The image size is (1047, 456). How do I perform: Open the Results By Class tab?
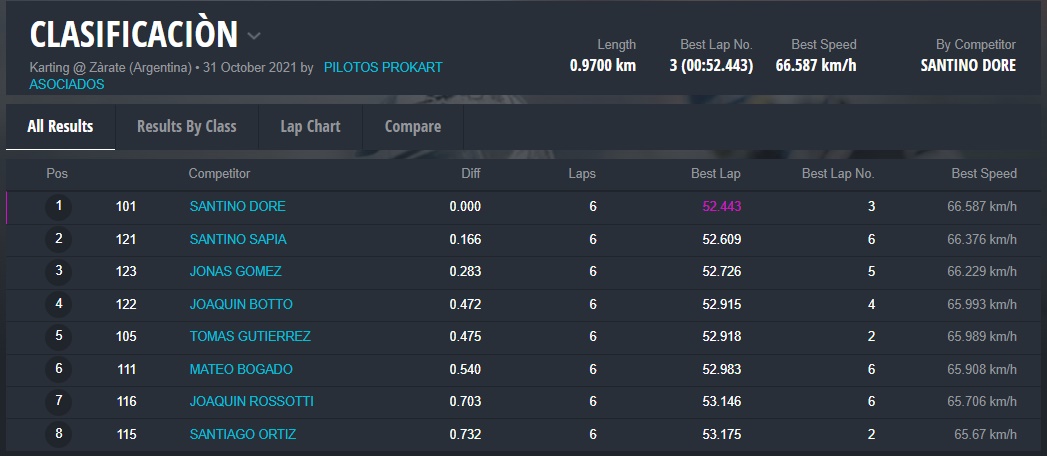(186, 127)
